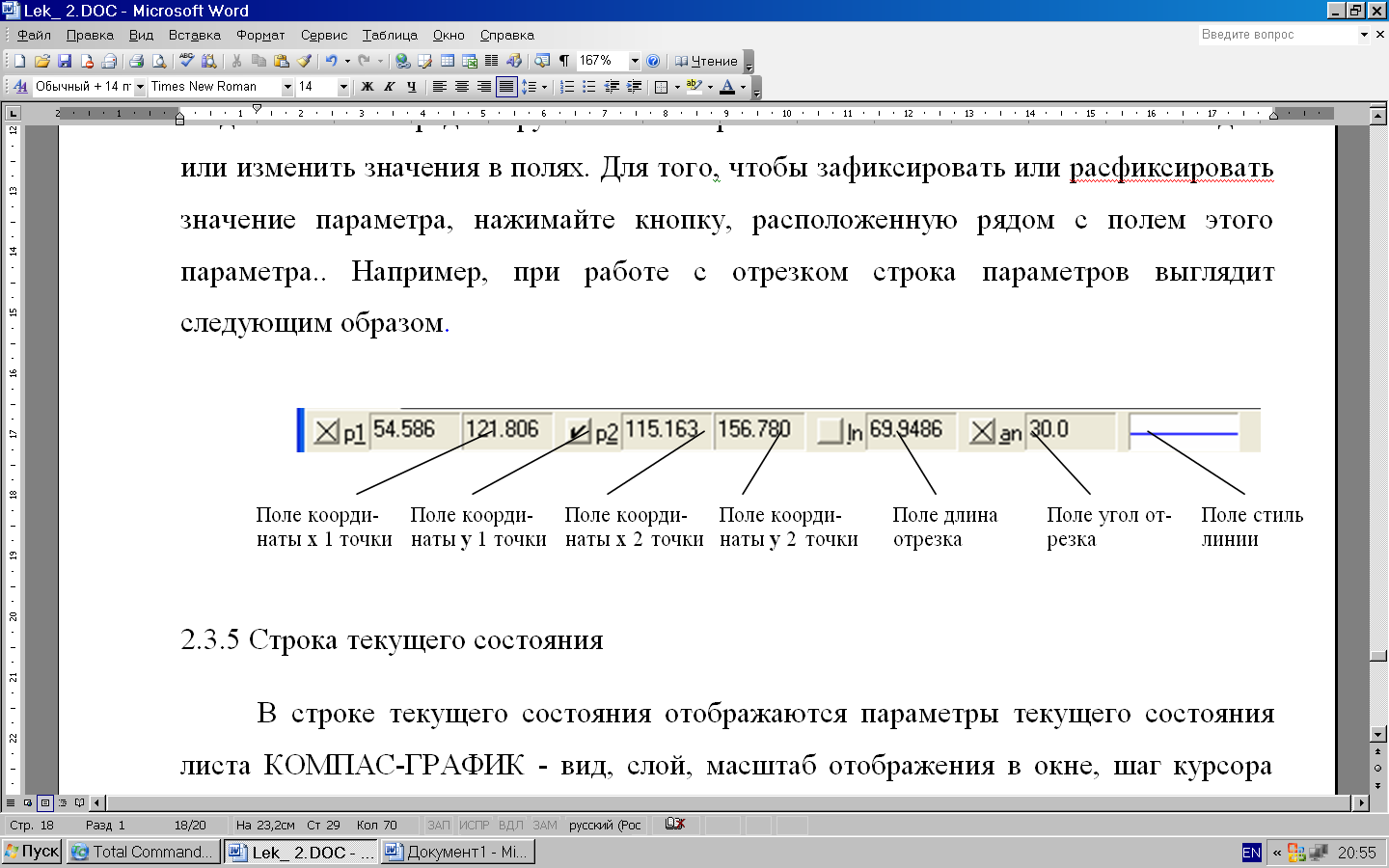Open the font size 14 dropdown
This screenshot has width=1389, height=868.
click(x=343, y=87)
